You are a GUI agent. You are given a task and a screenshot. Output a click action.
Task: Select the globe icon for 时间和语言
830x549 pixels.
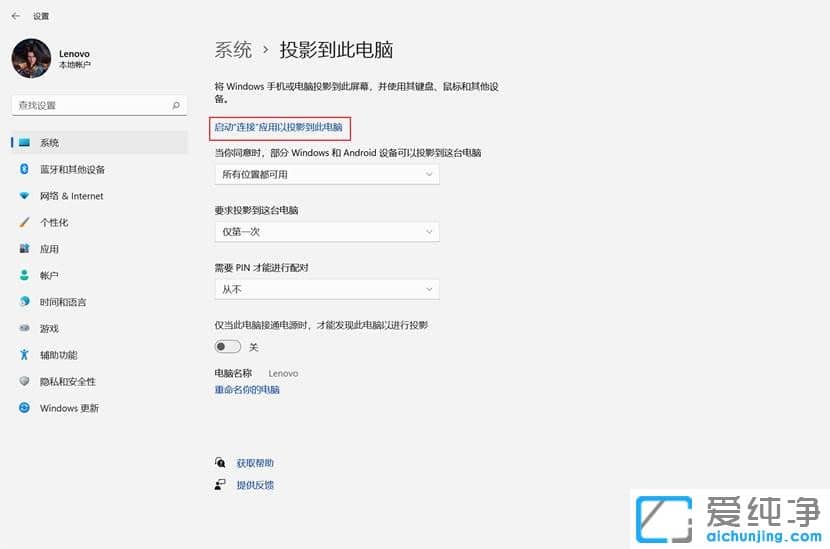point(24,301)
